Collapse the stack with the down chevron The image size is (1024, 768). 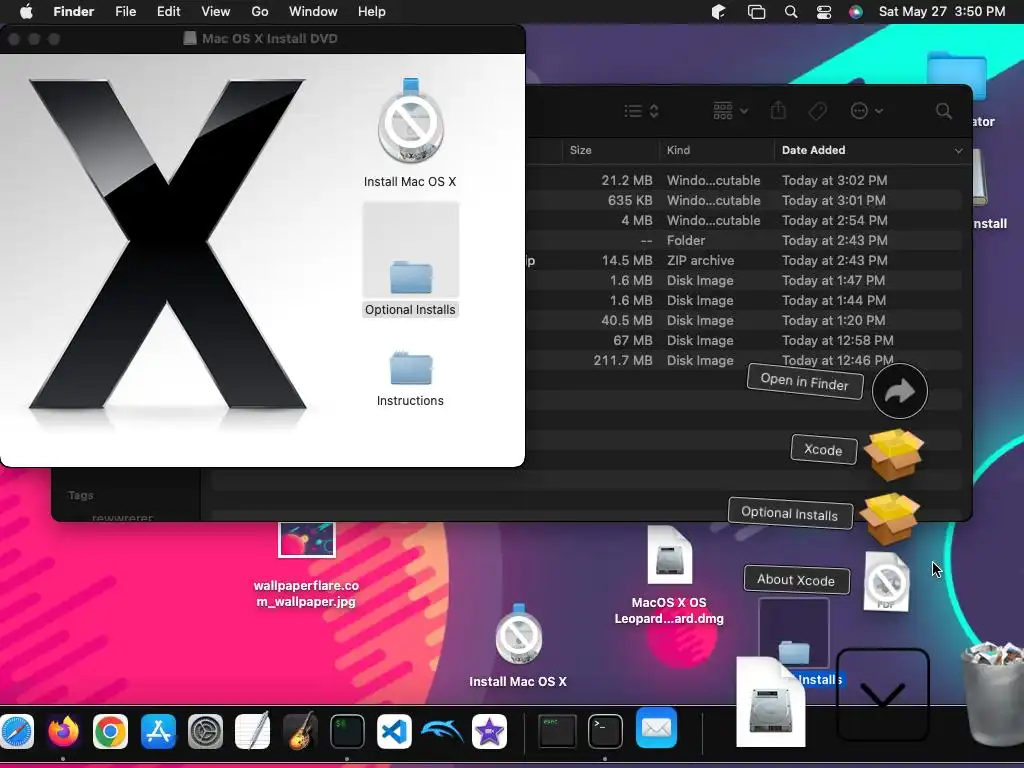pyautogui.click(x=882, y=695)
